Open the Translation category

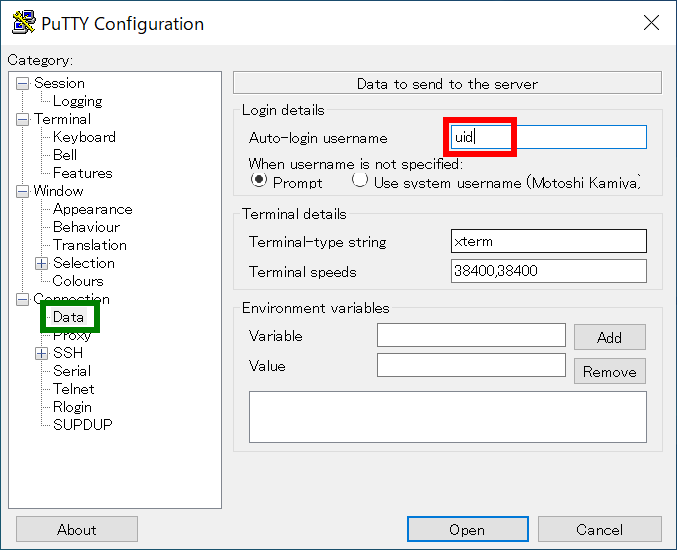coord(89,245)
